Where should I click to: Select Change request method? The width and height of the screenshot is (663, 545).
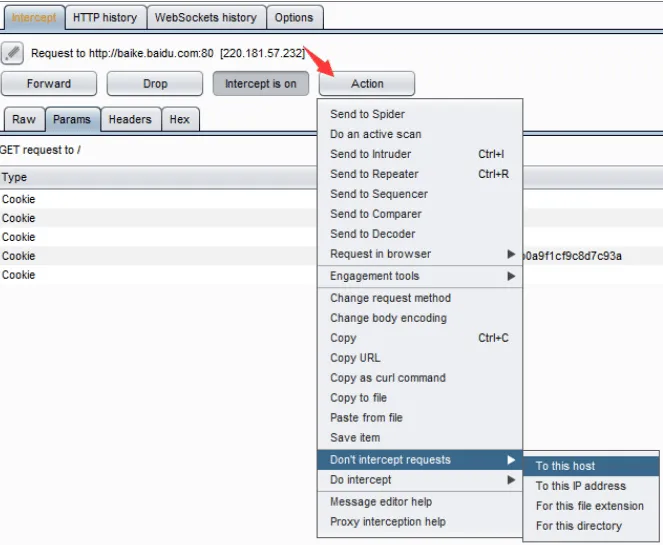[420, 298]
